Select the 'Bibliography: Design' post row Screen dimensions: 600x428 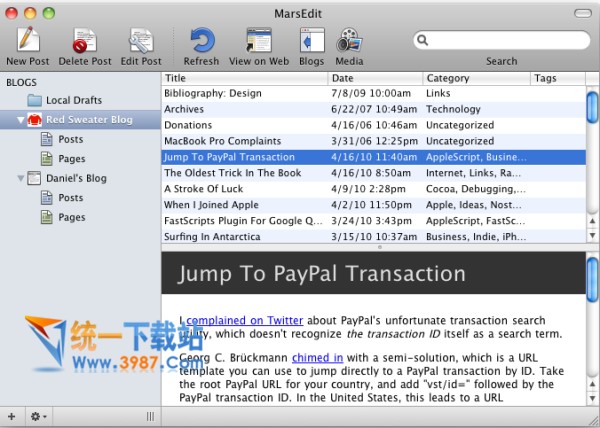[x=373, y=93]
